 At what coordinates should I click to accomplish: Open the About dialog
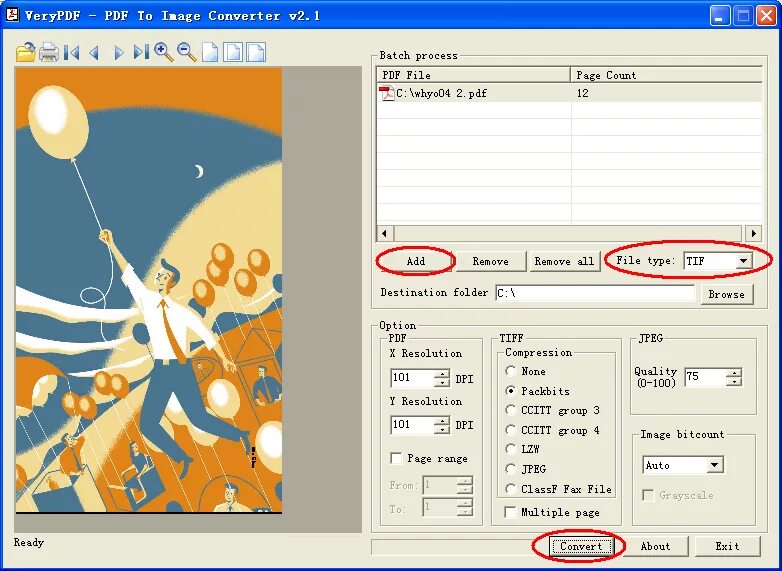click(x=655, y=546)
